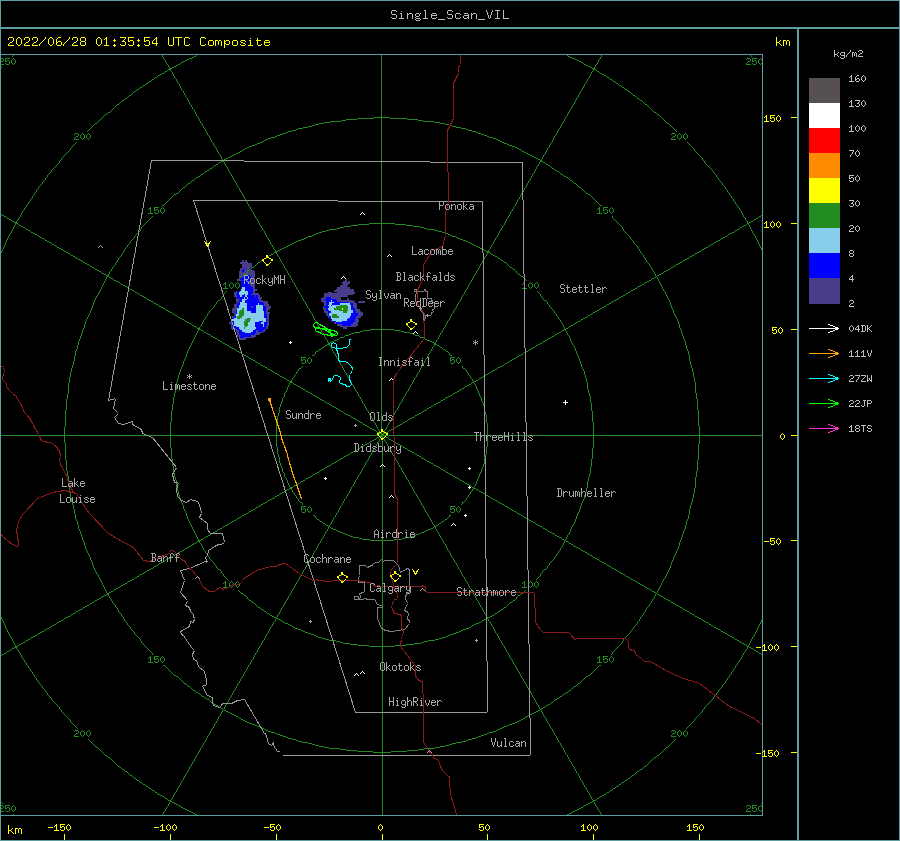
Task: Select the yellow 30-50 color swatch
Action: click(824, 191)
